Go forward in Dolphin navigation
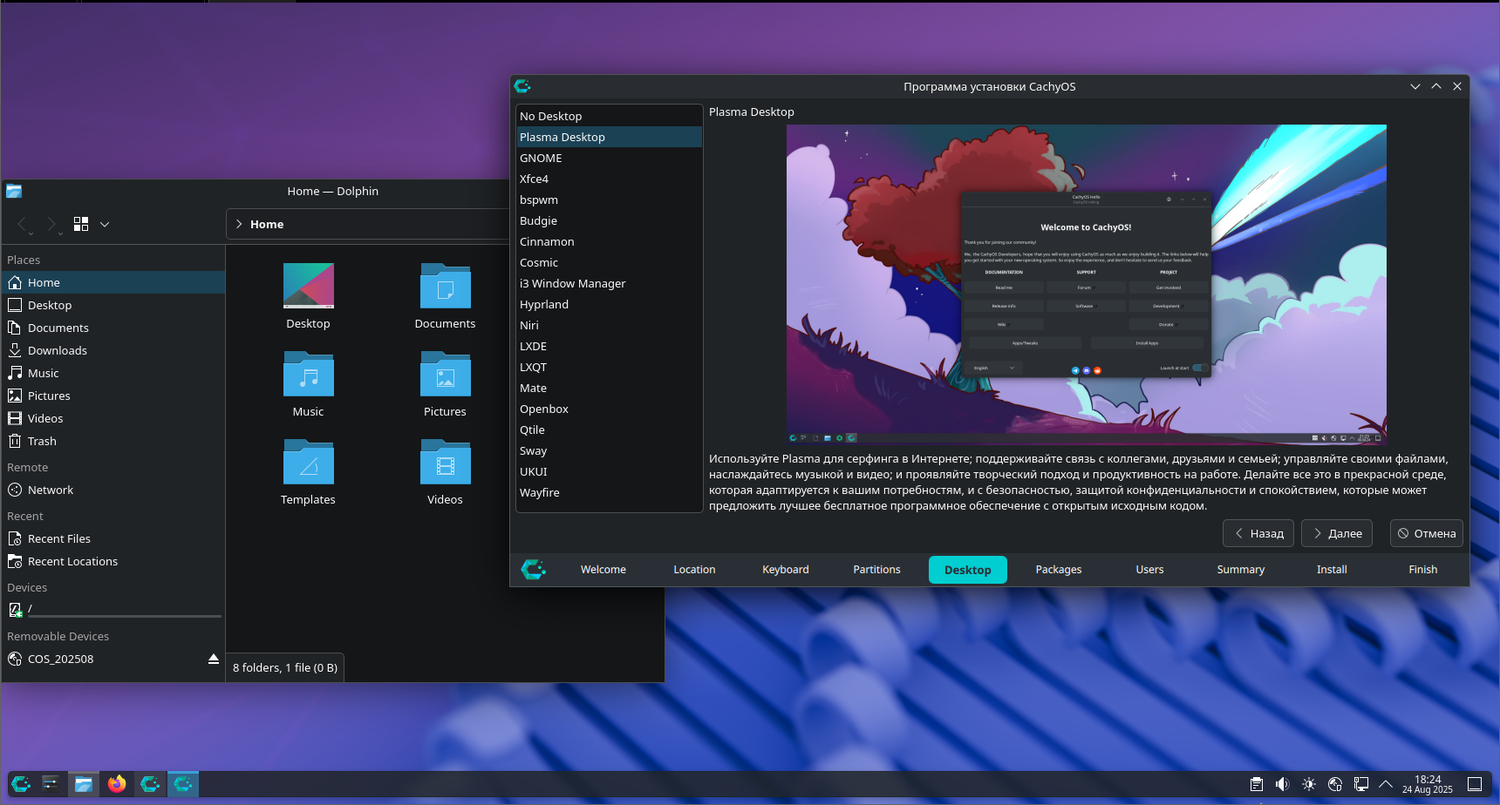The image size is (1500, 805). [52, 224]
